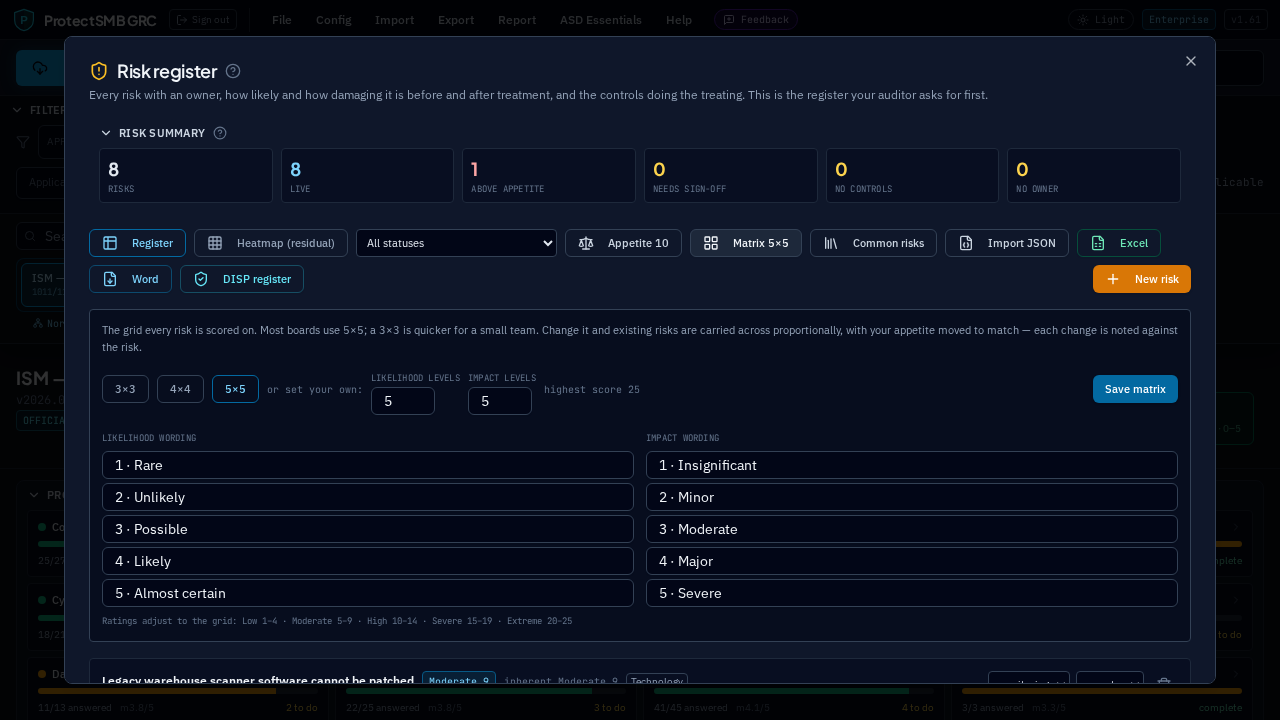Open the File menu
This screenshot has width=1280, height=720.
pyautogui.click(x=282, y=20)
